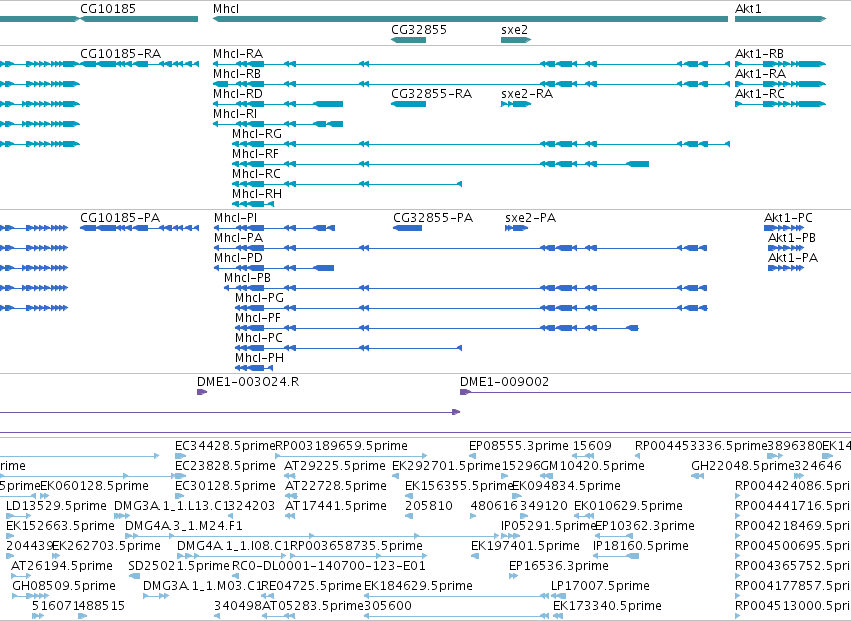Click the EP10362.3prime EST label

pyautogui.click(x=645, y=526)
